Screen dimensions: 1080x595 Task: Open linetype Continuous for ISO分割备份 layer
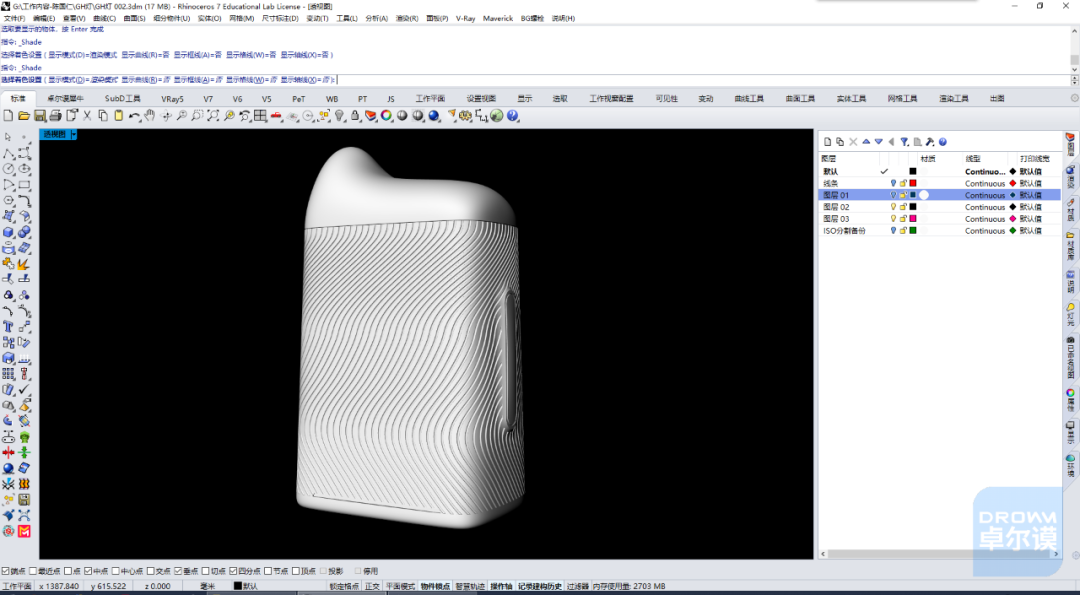coord(984,231)
